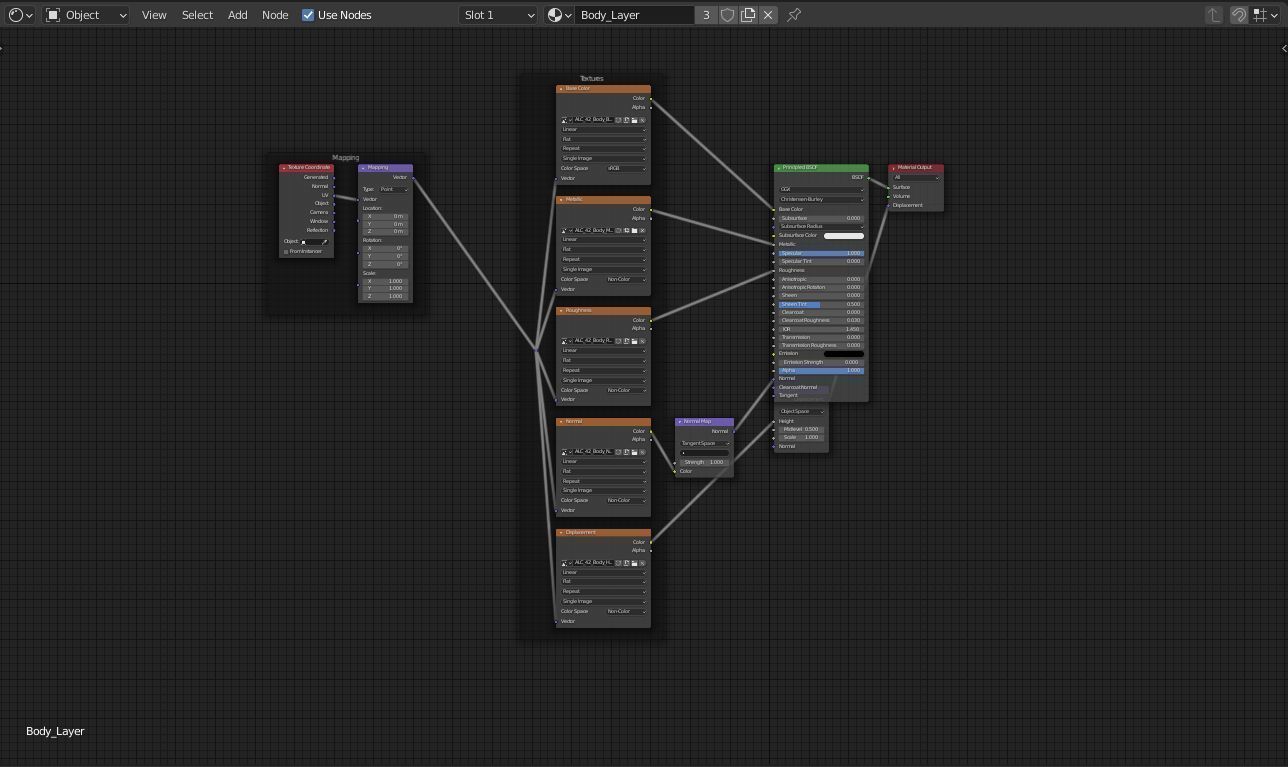Adjust the Sheen Tint slider
This screenshot has width=1288, height=767.
(820, 304)
